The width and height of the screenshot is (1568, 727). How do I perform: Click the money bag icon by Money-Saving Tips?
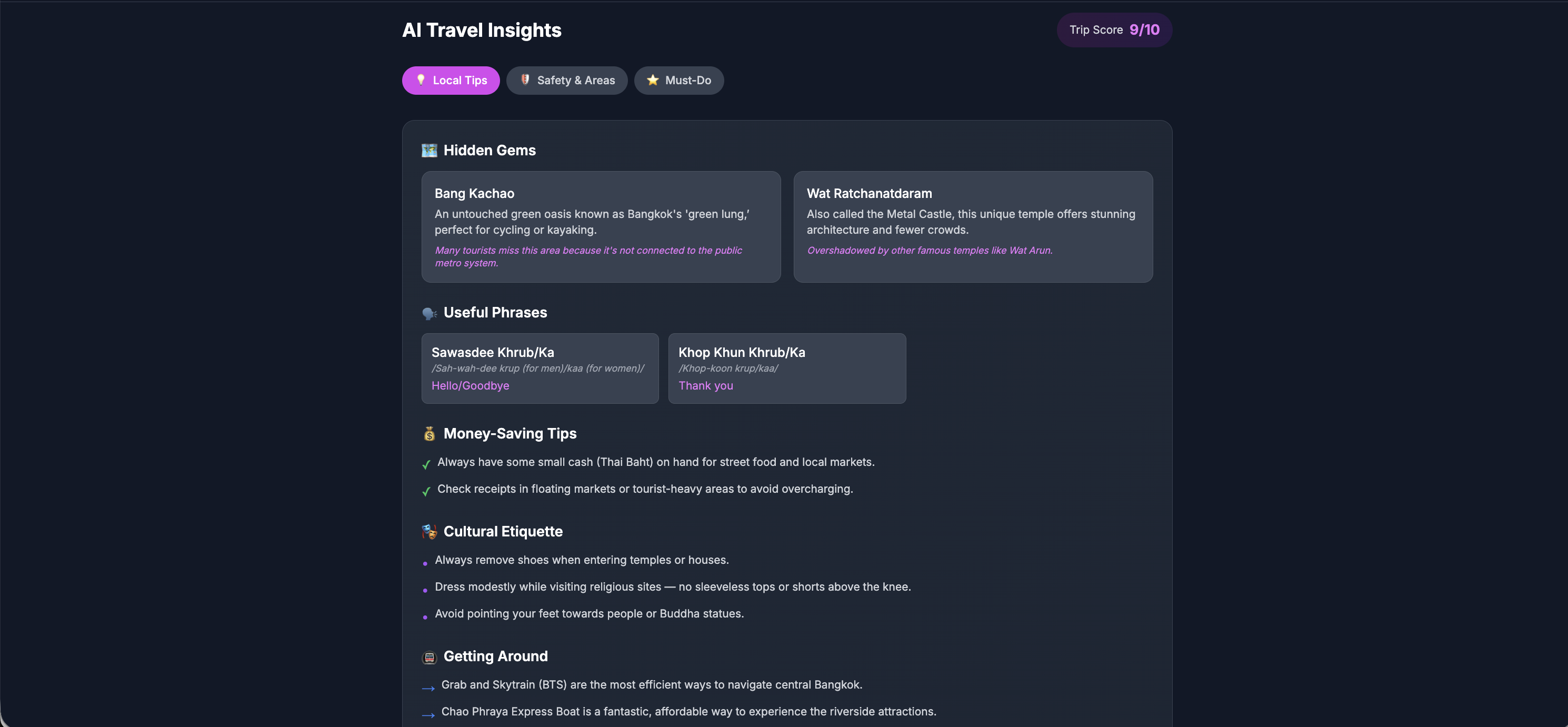click(429, 434)
